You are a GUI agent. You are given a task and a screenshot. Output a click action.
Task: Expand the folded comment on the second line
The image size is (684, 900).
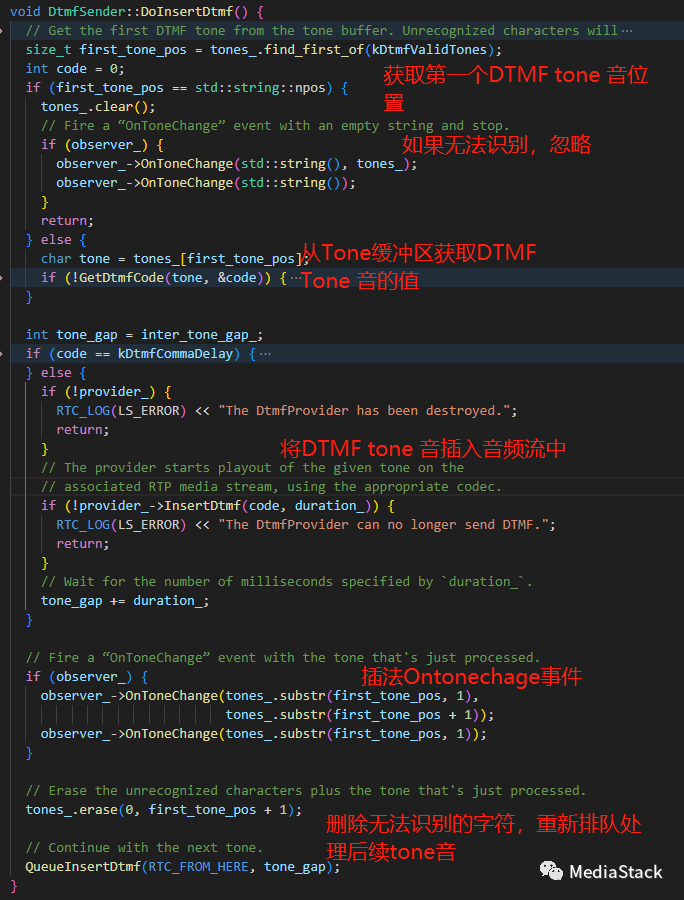point(627,31)
